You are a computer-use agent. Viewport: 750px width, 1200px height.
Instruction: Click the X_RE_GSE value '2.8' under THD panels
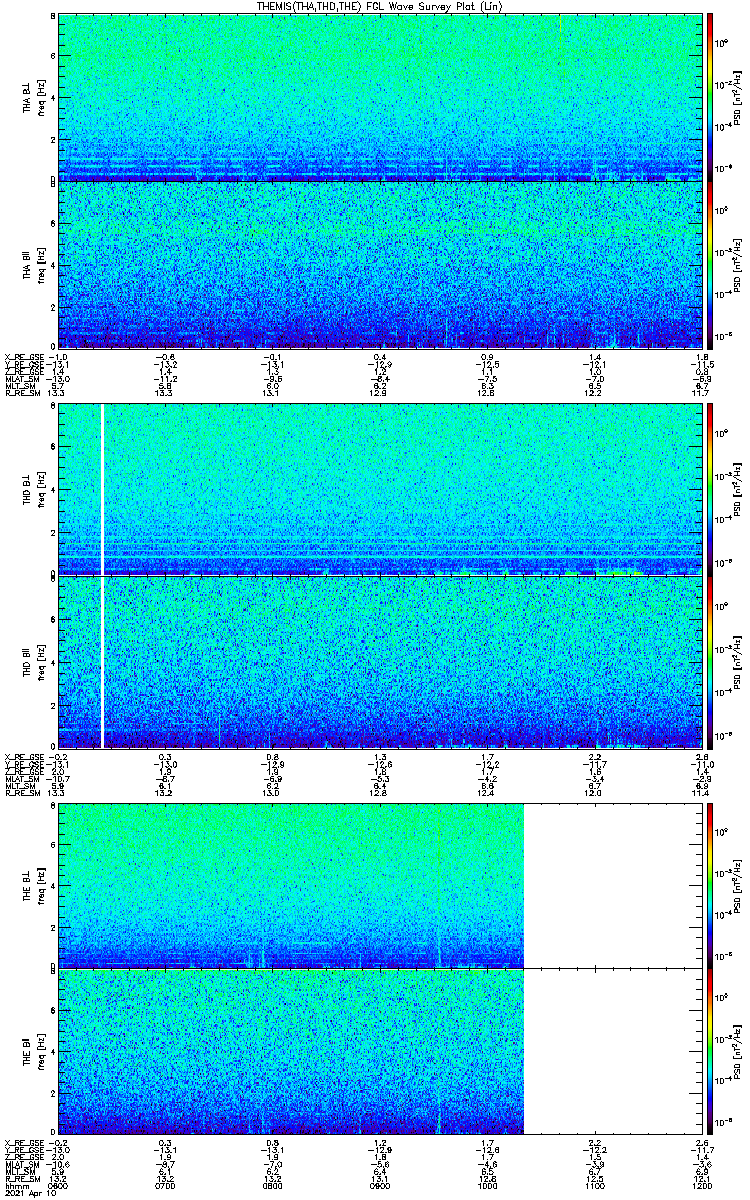point(703,757)
